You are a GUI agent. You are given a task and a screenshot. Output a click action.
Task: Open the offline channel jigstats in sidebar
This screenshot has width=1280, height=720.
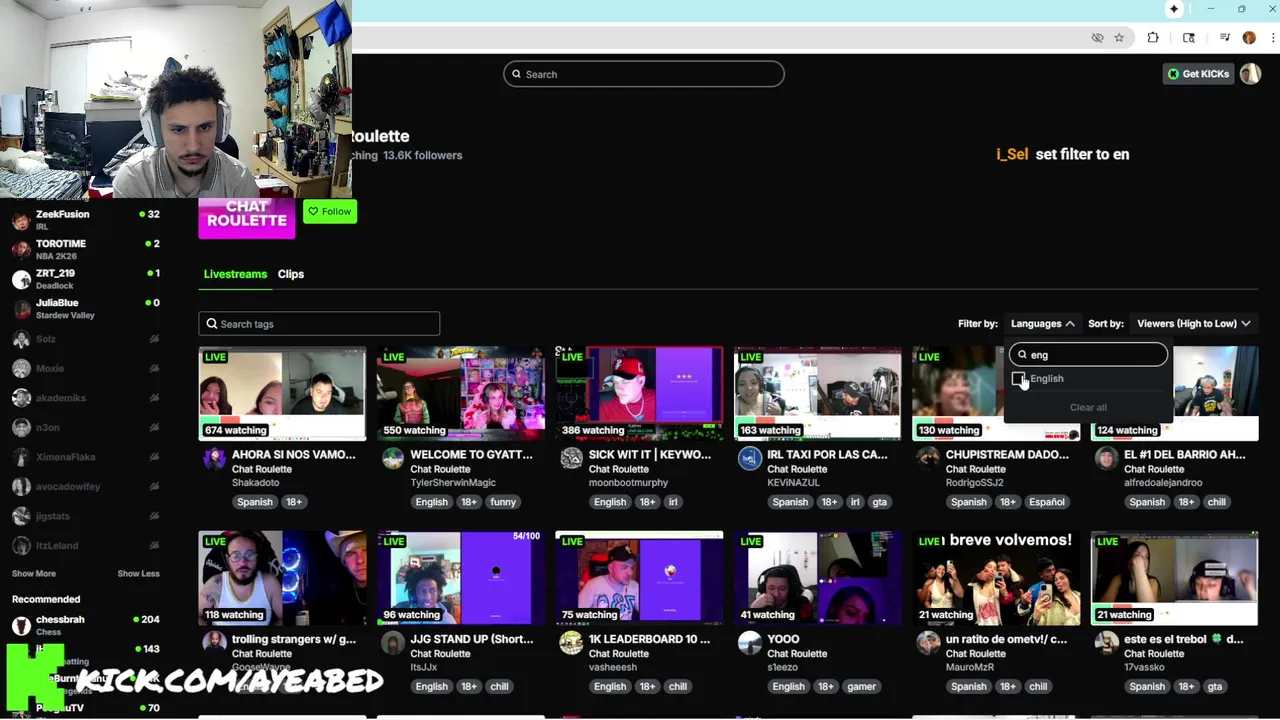(x=85, y=516)
